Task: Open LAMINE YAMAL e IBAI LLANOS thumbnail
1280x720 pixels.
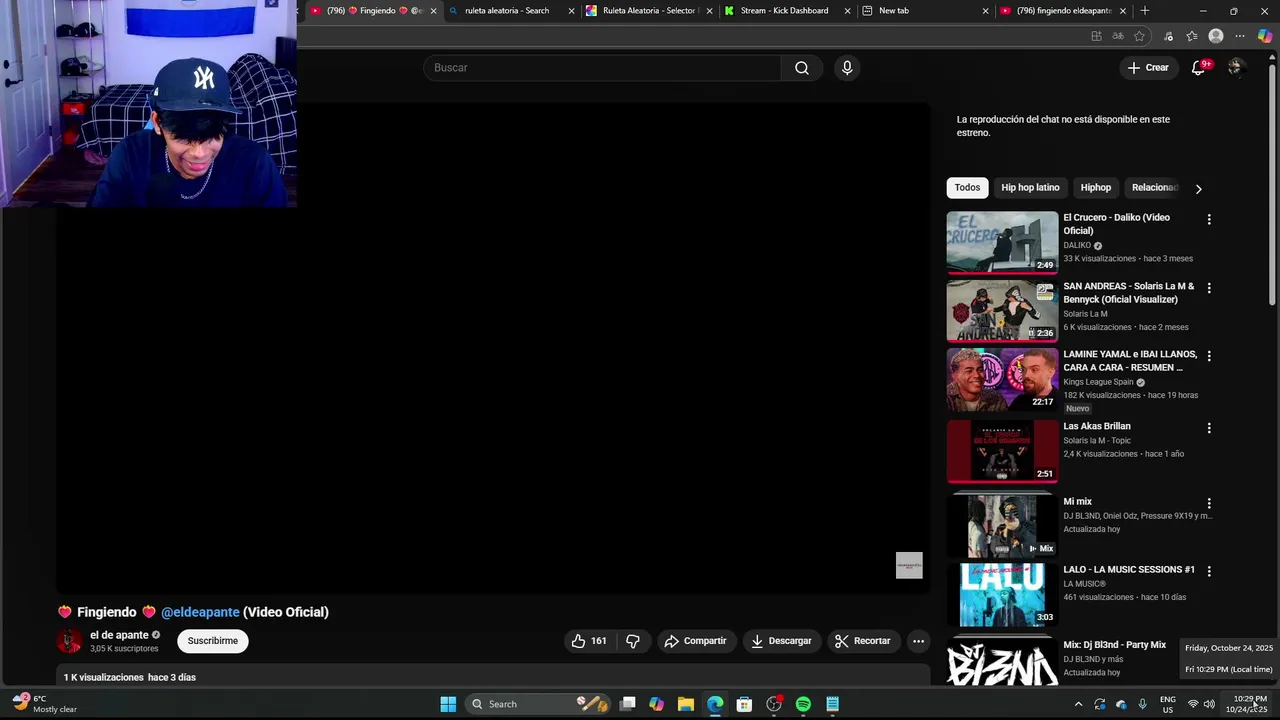Action: pos(1002,379)
